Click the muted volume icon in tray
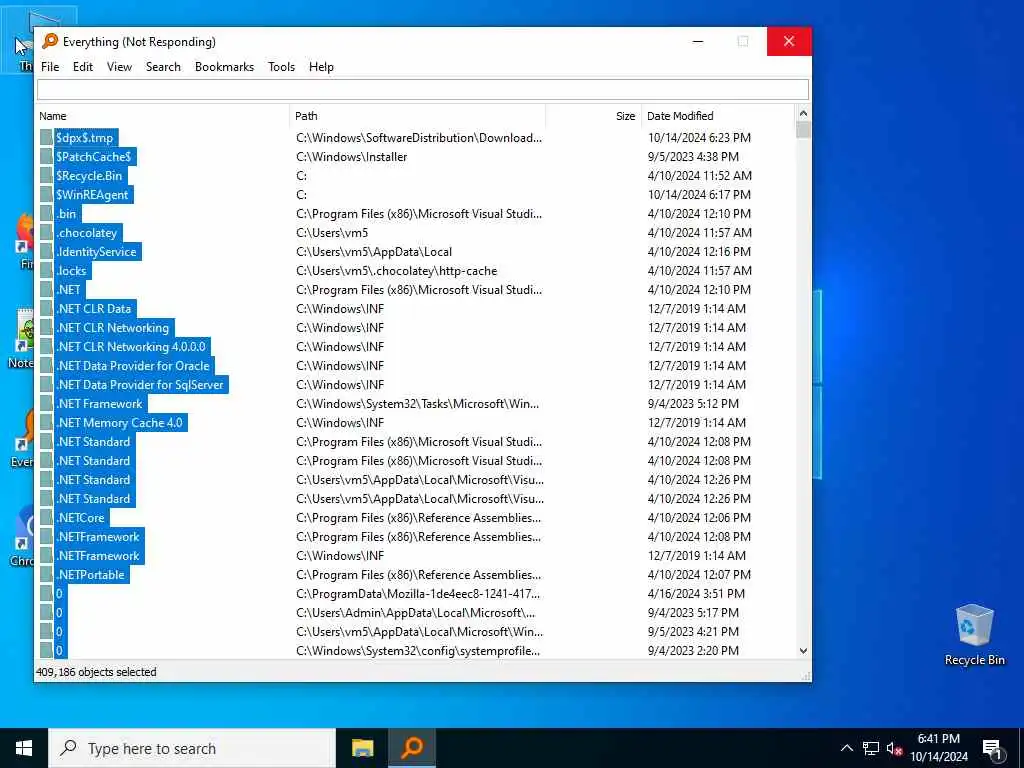Viewport: 1024px width, 768px height. coord(894,748)
